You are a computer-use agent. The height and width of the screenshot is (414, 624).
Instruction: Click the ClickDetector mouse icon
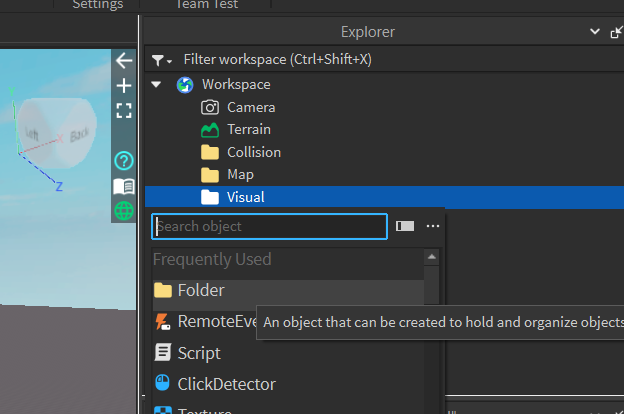point(162,383)
